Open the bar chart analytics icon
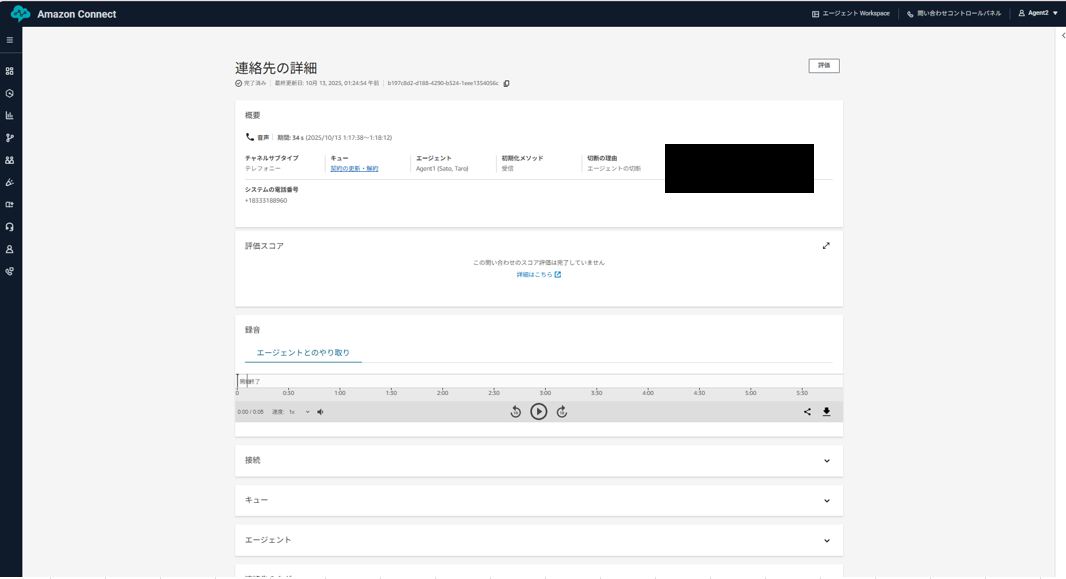 click(10, 116)
